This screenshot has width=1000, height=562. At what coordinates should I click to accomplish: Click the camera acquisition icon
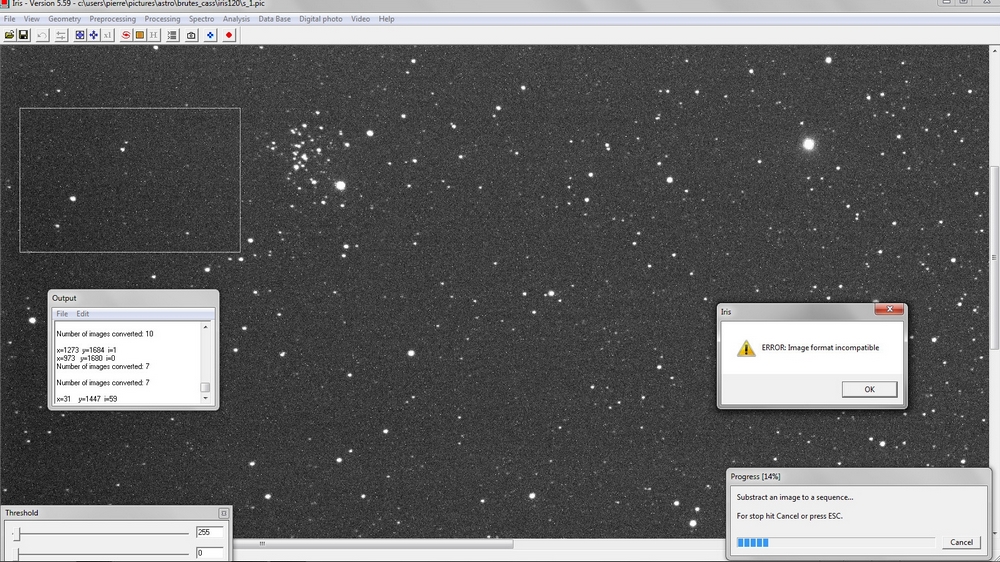tap(191, 35)
